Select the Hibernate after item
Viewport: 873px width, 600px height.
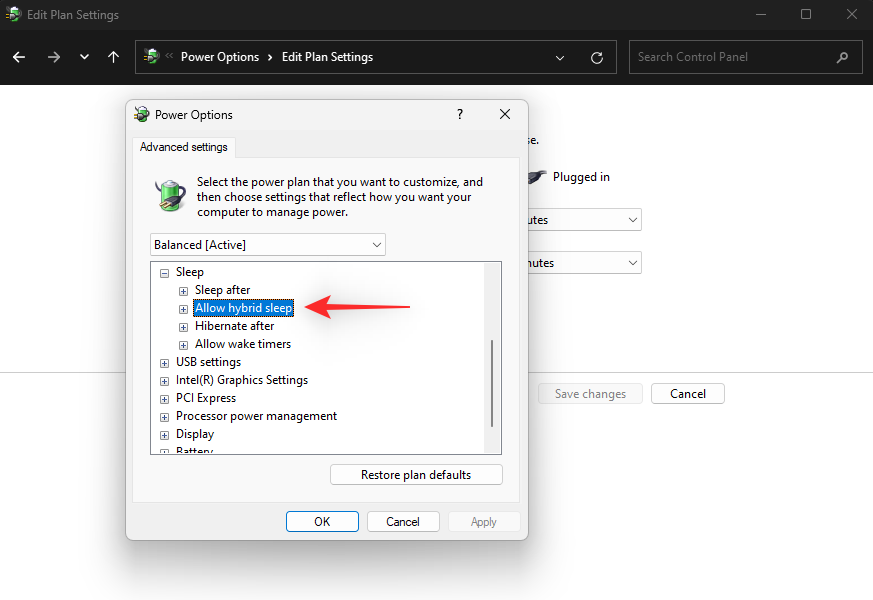pos(234,326)
